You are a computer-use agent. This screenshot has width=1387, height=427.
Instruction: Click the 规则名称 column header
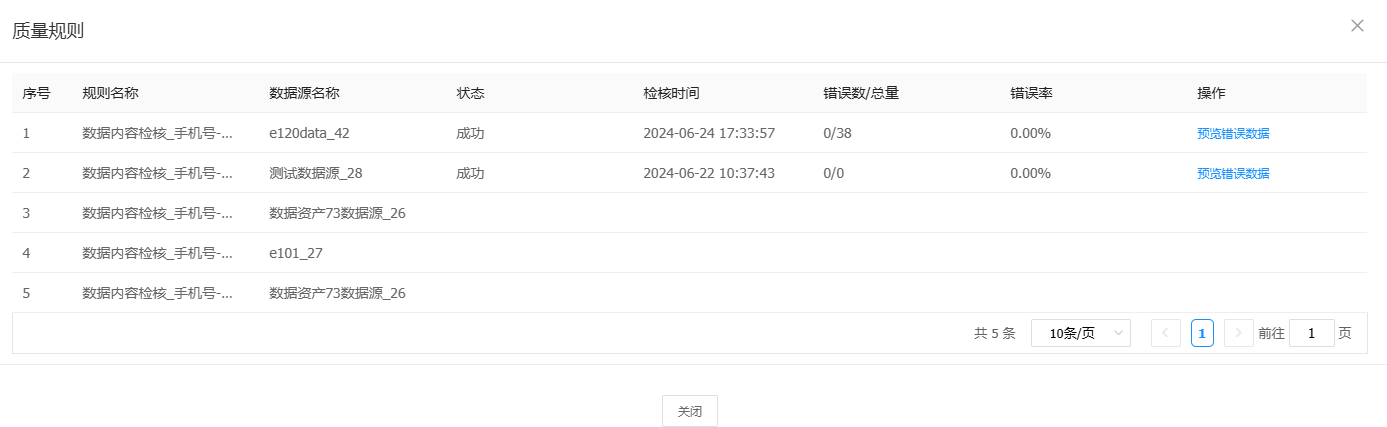pyautogui.click(x=110, y=93)
